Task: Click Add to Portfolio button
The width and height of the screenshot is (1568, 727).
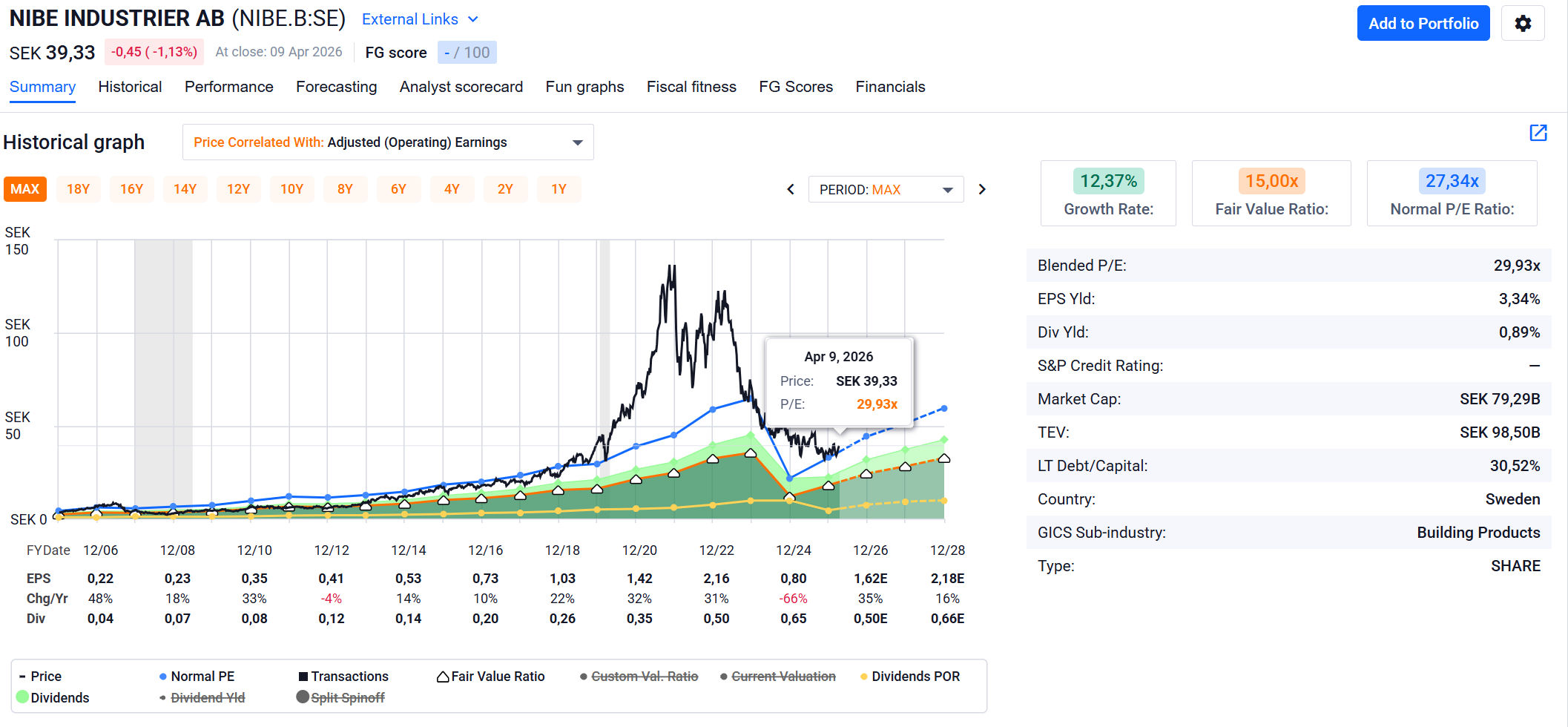Action: (x=1423, y=24)
